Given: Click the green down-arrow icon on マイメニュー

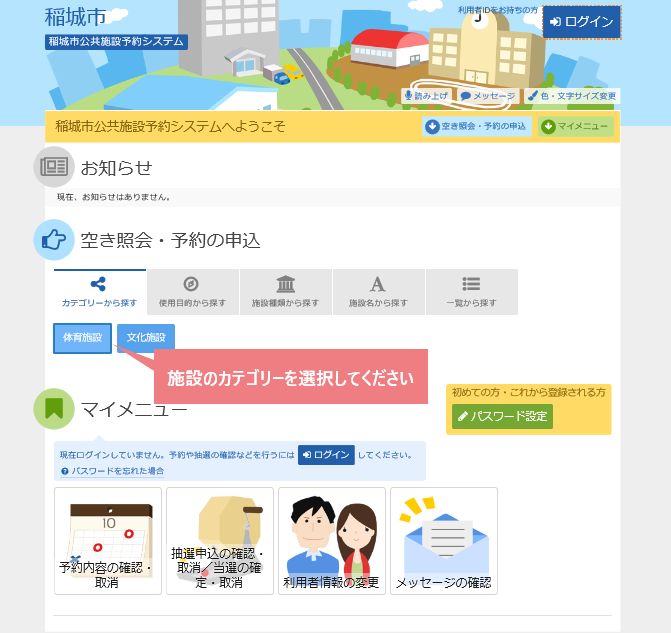Looking at the screenshot, I should [548, 127].
